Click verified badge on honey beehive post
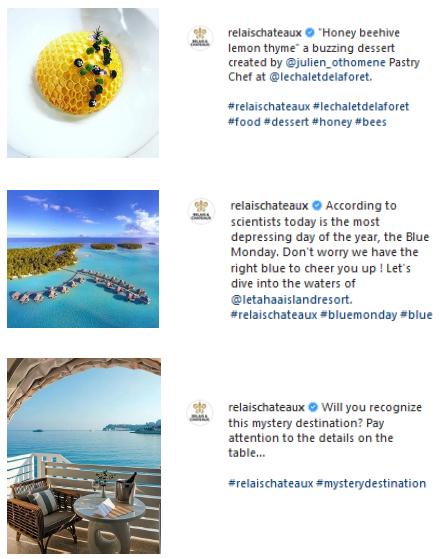The height and width of the screenshot is (559, 443). click(x=310, y=33)
